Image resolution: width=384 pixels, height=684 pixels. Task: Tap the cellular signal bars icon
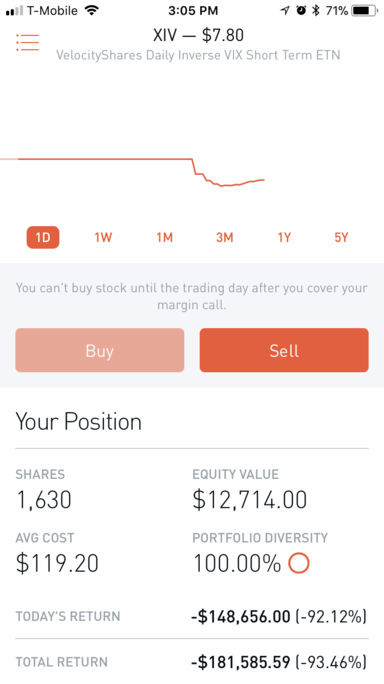(x=14, y=11)
